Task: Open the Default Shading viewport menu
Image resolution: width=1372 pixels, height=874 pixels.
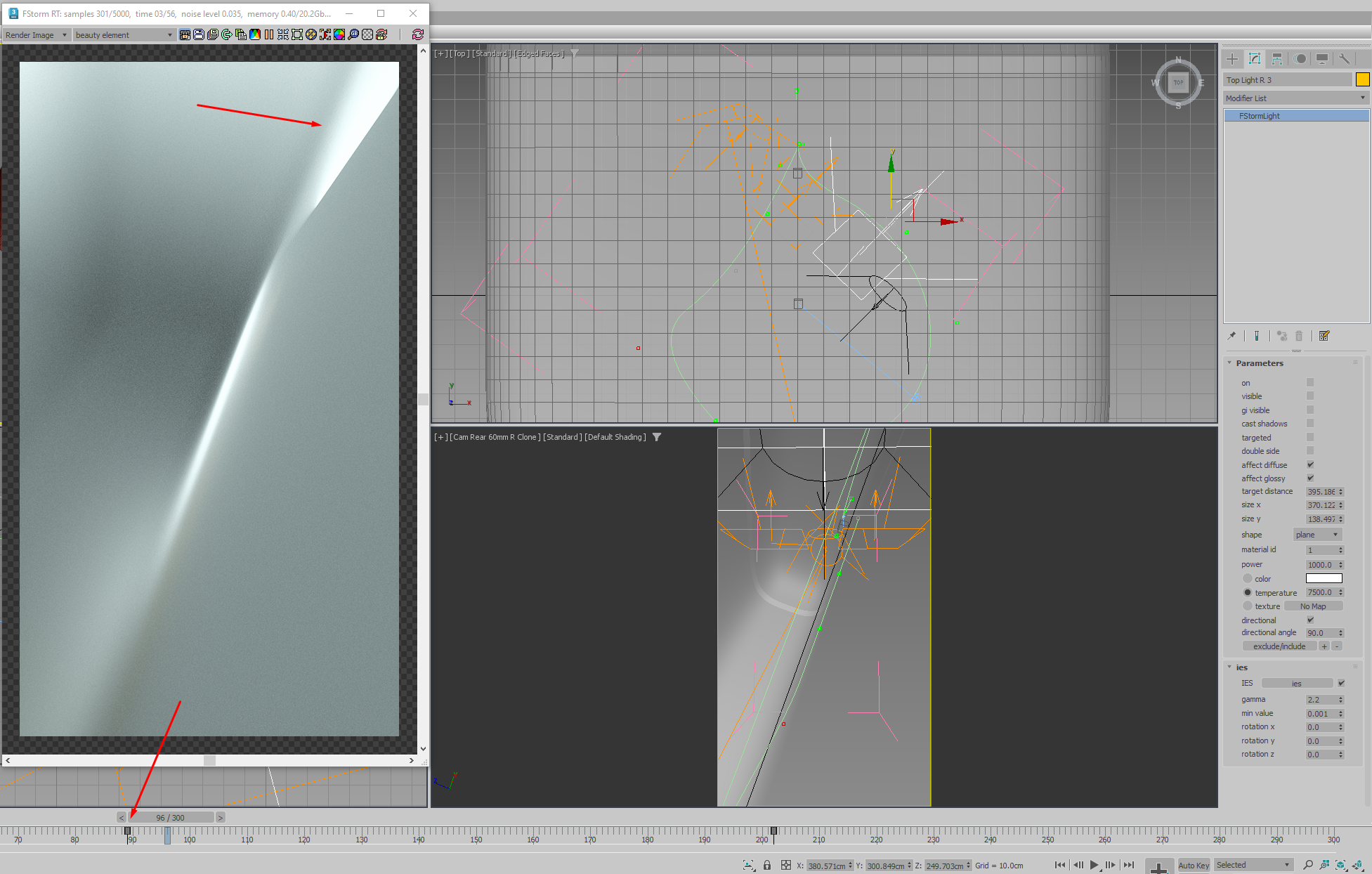Action: [x=615, y=437]
